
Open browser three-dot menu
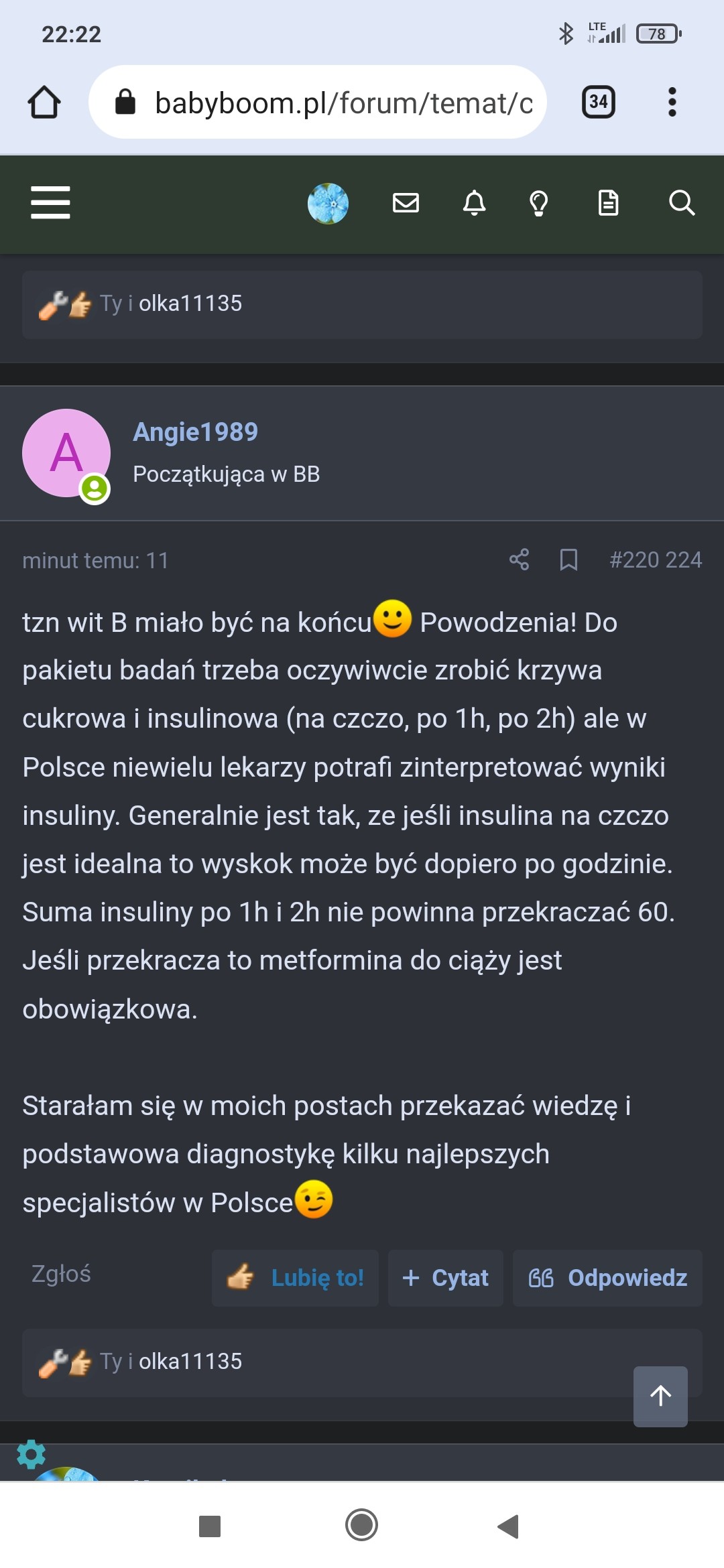[x=672, y=102]
